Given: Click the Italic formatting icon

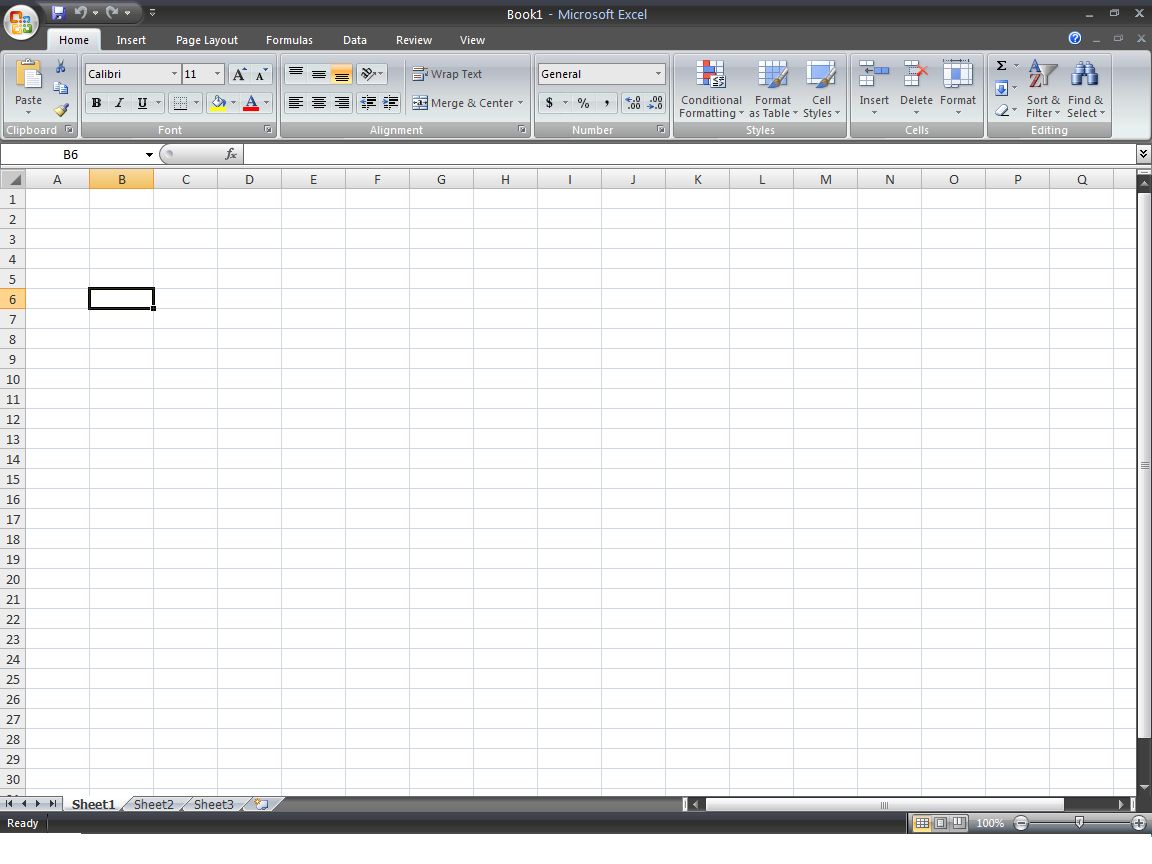Looking at the screenshot, I should [x=119, y=103].
